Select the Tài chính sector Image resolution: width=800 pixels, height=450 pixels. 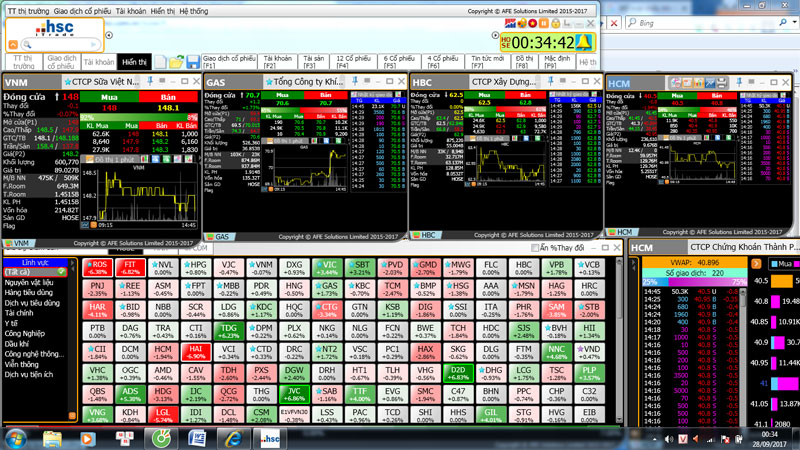click(19, 313)
